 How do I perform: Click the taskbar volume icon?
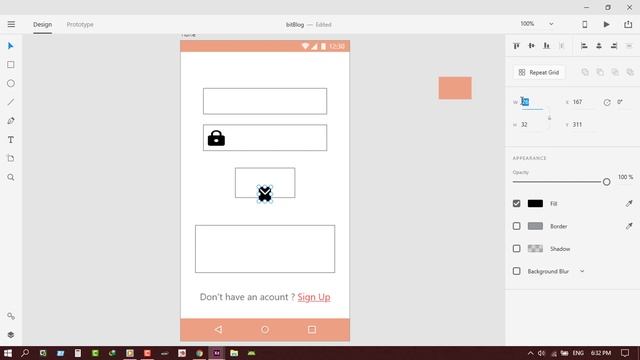click(x=541, y=353)
